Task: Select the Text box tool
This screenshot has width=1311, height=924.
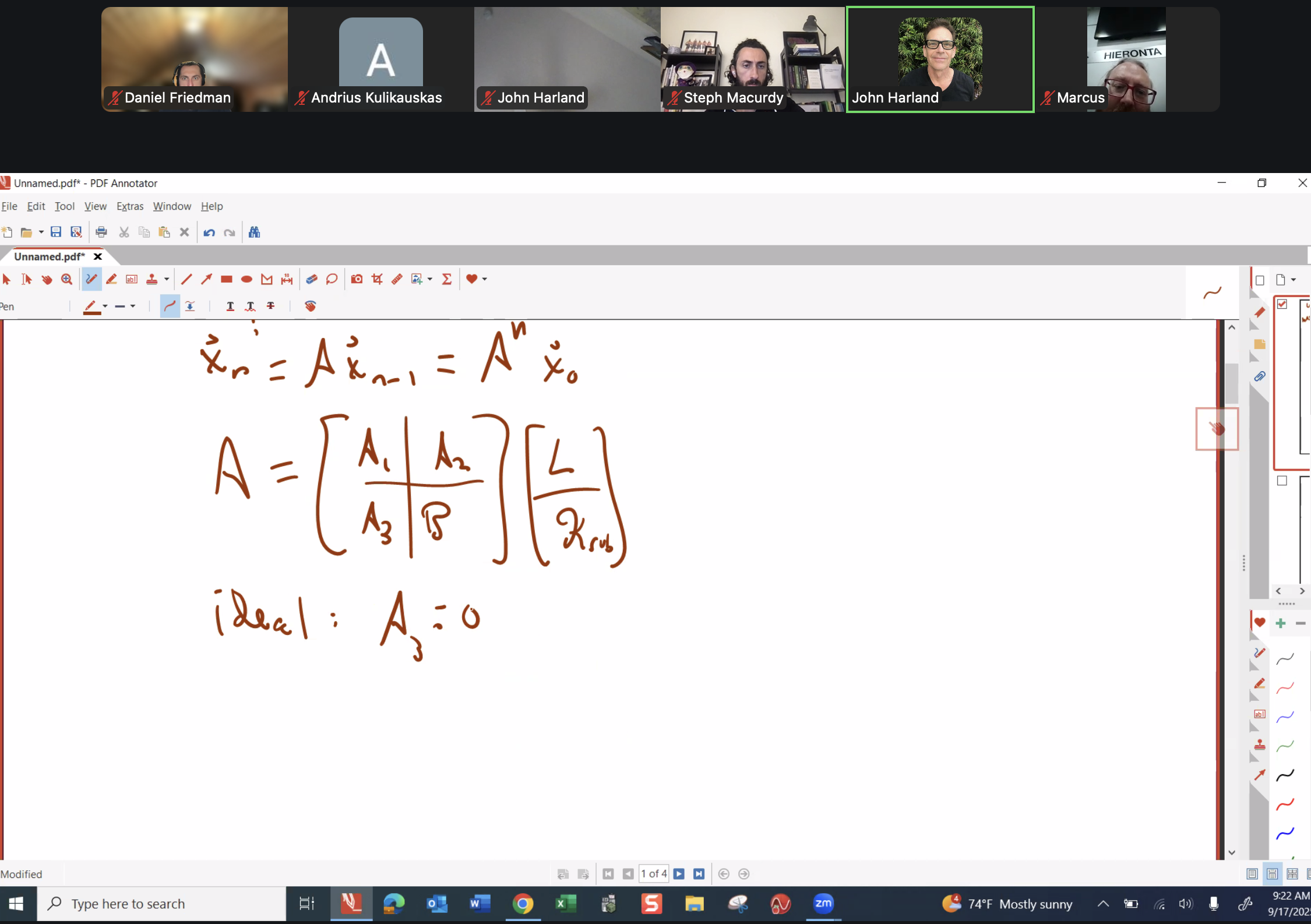Action: 132,279
